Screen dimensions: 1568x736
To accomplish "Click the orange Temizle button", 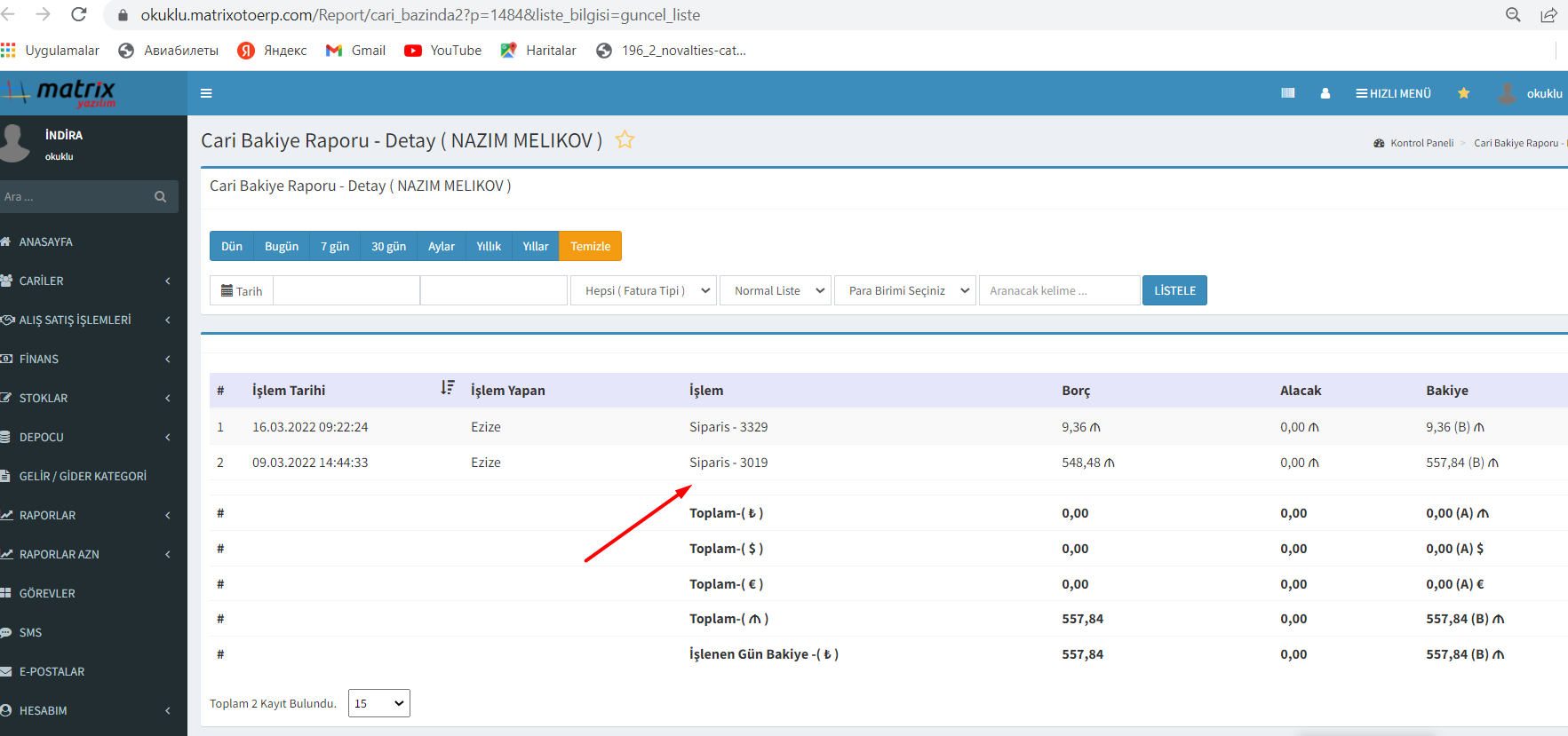I will (590, 247).
